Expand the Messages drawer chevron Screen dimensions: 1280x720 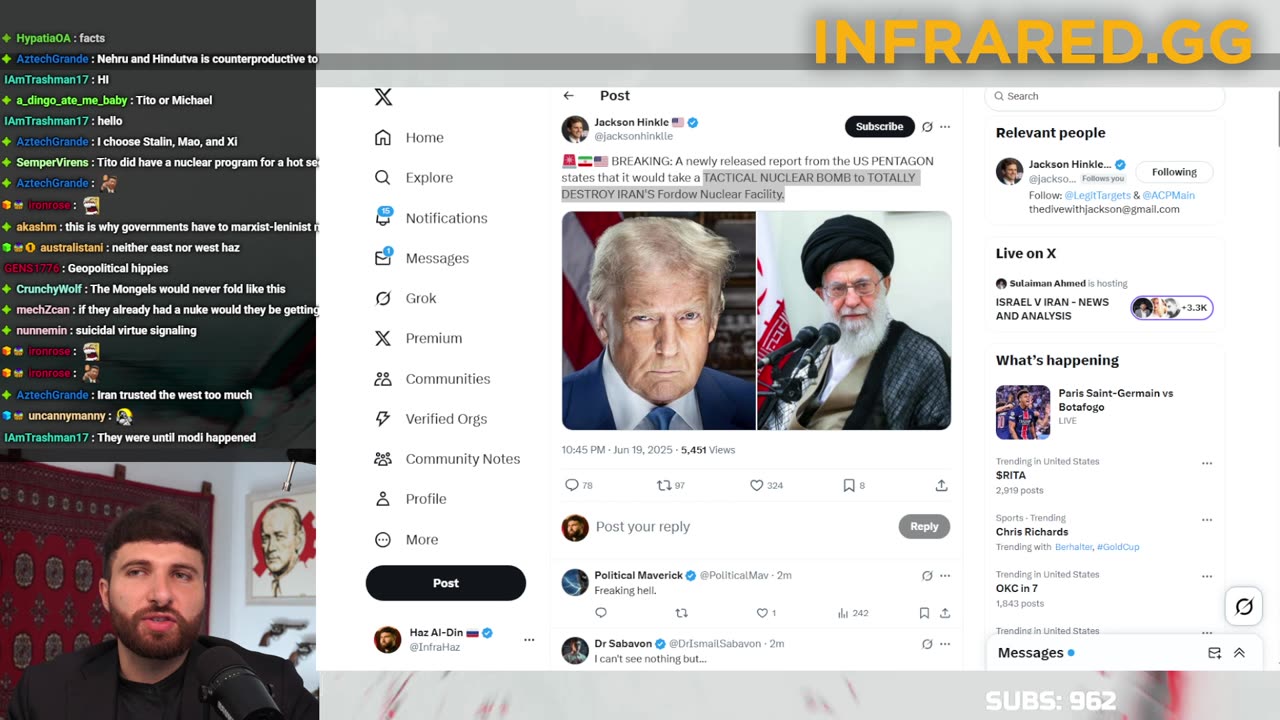click(x=1239, y=653)
